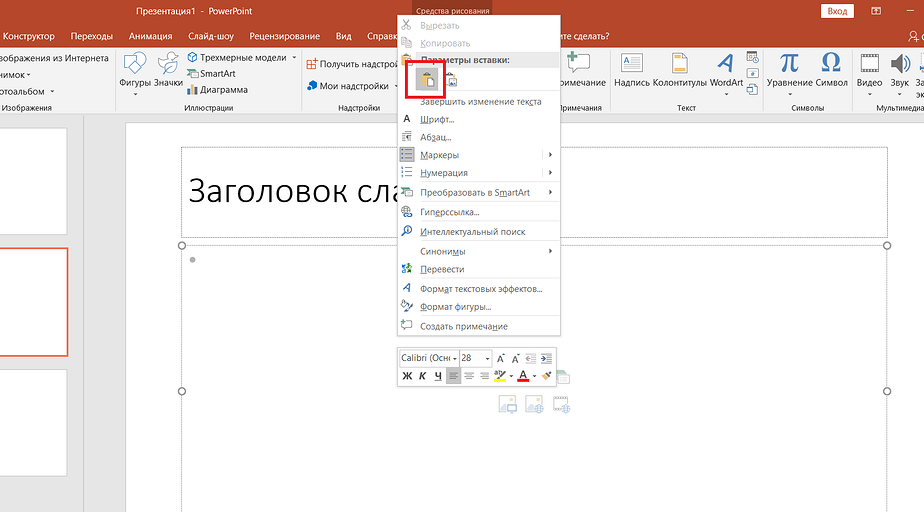Click the Вход sign-in button
The width and height of the screenshot is (924, 512).
(x=836, y=11)
